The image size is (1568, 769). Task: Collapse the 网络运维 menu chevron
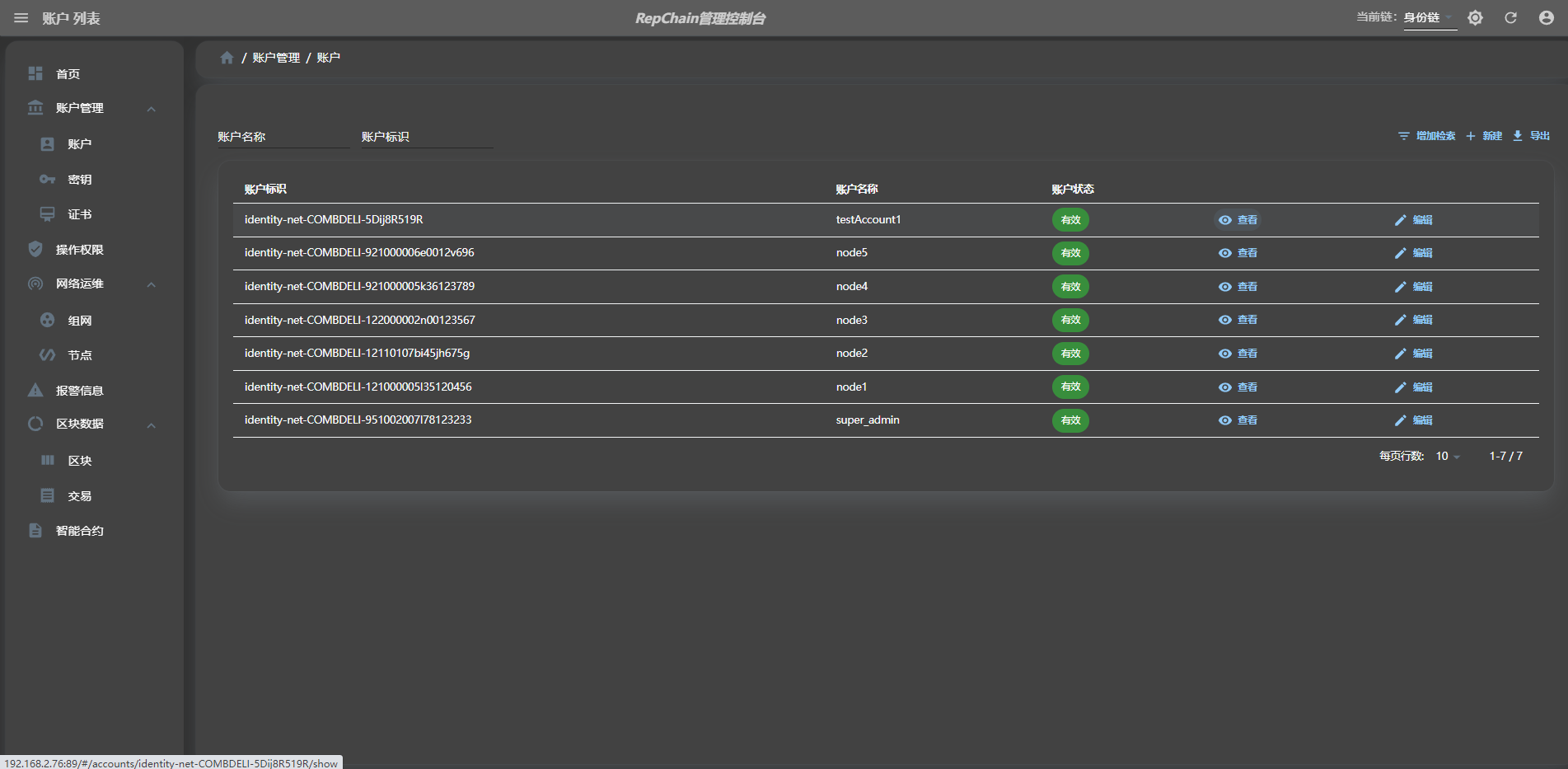tap(152, 284)
